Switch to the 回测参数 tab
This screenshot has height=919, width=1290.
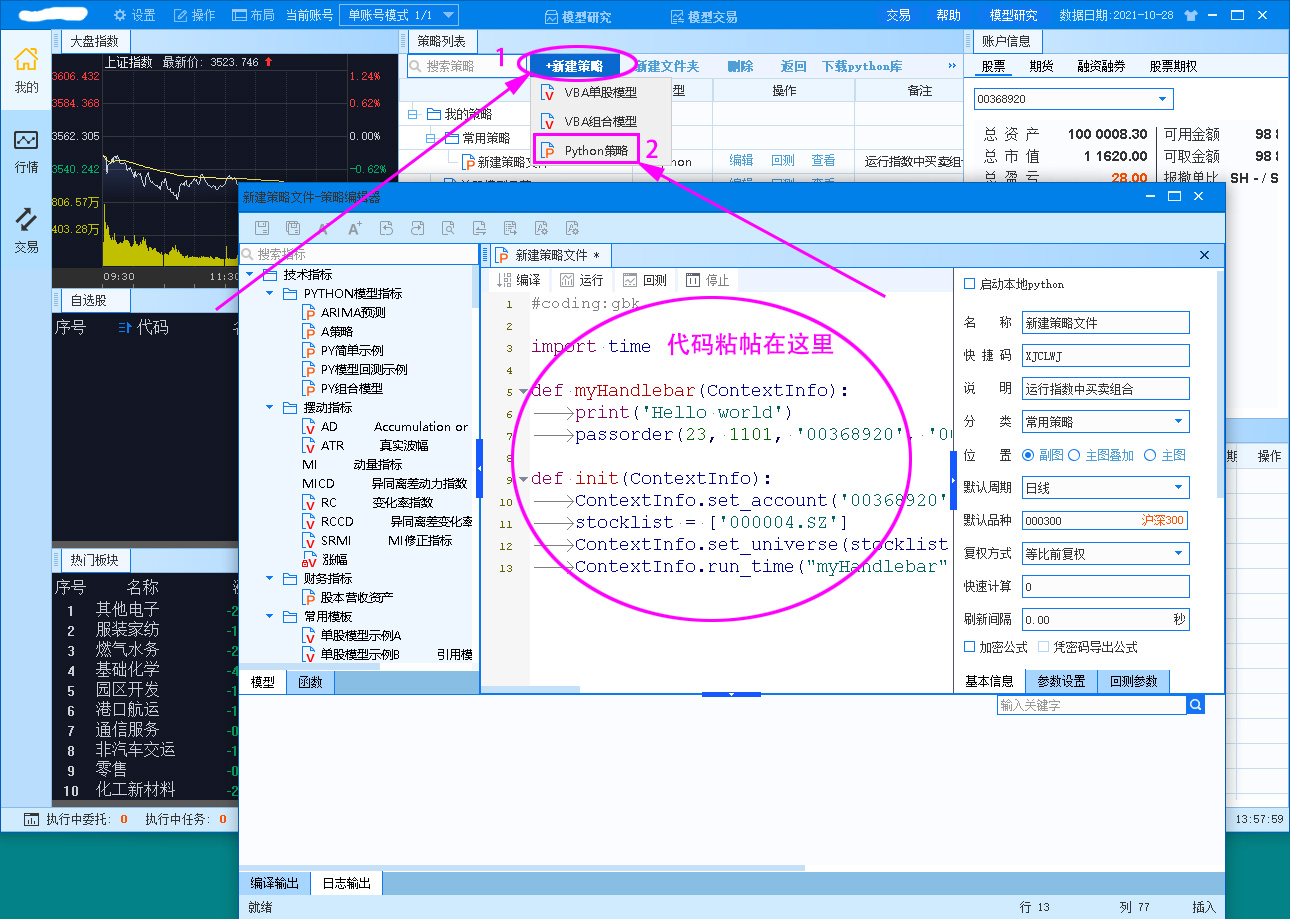pos(1133,681)
